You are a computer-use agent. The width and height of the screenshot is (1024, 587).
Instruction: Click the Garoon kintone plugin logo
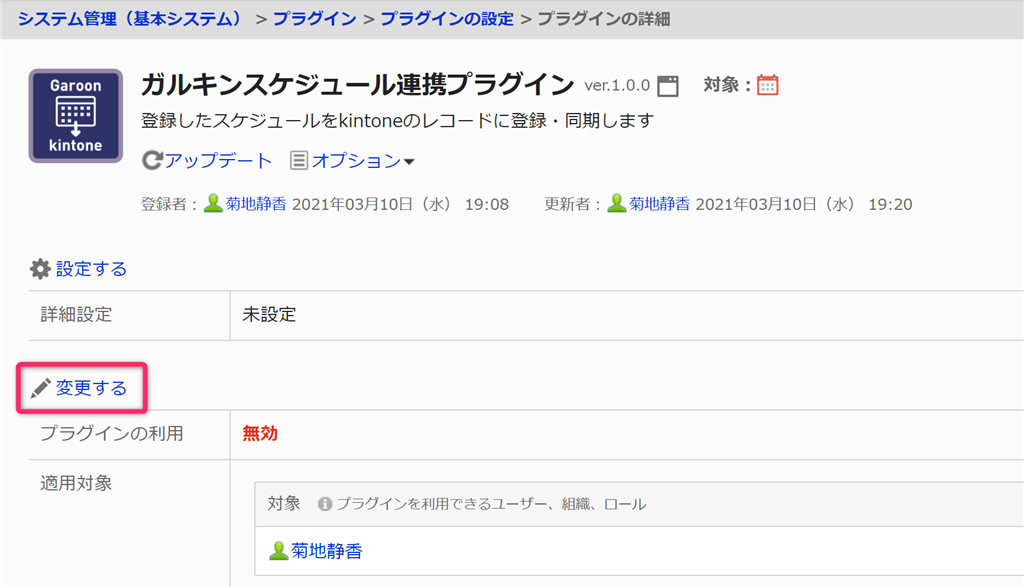(x=76, y=116)
